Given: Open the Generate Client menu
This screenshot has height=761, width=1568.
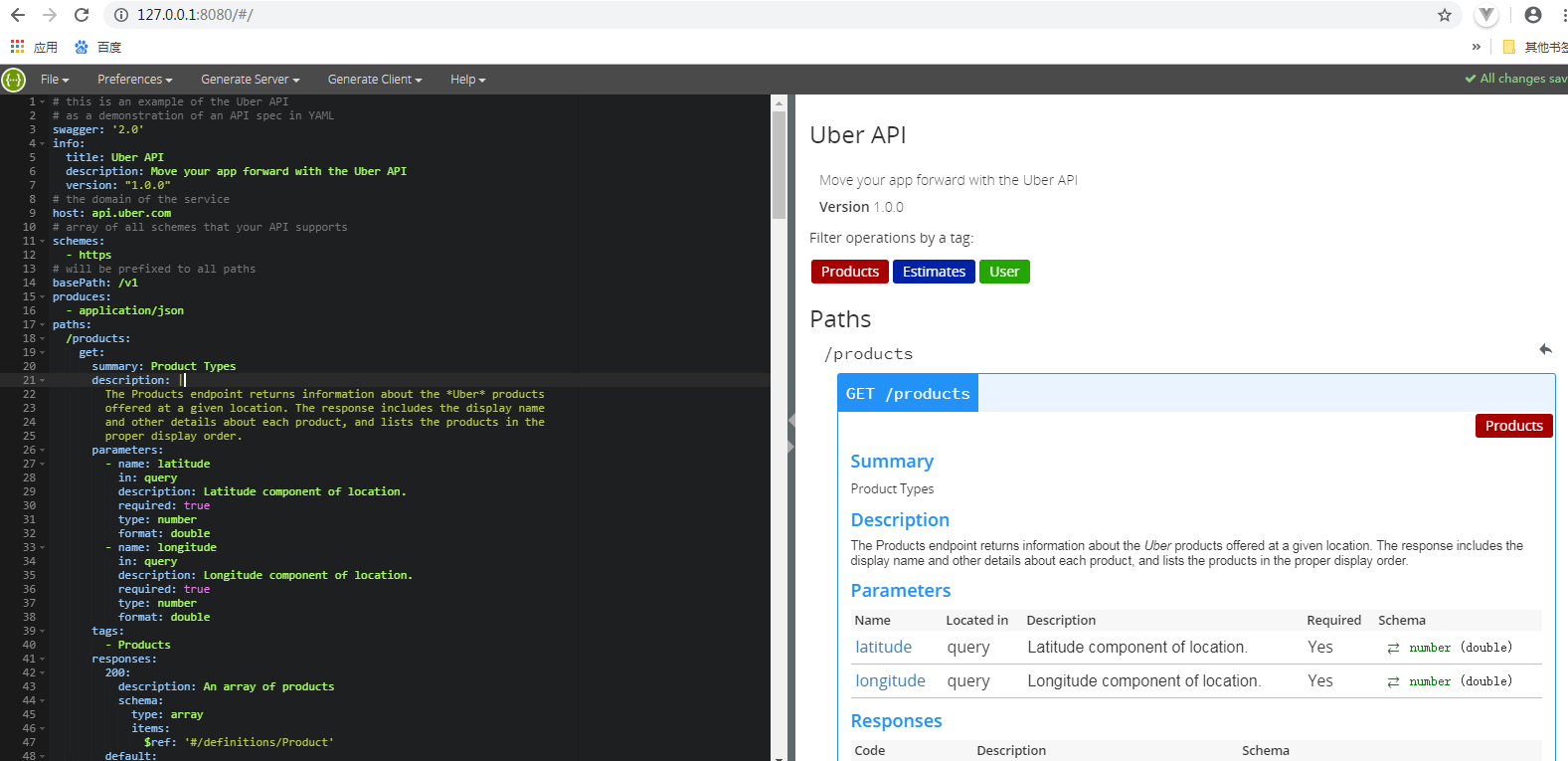Looking at the screenshot, I should pos(375,80).
